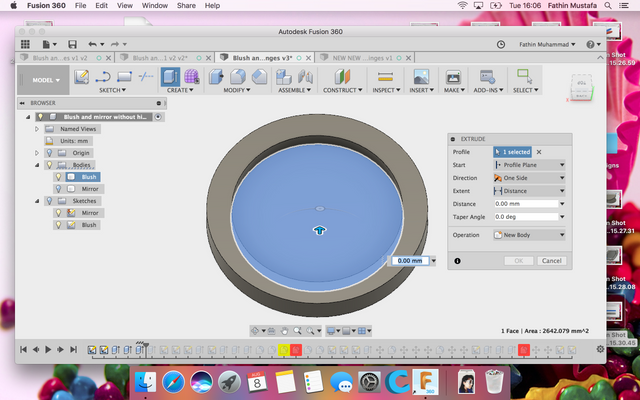Screen dimensions: 640x400
Task: Click the Insert image icon
Action: point(421,77)
